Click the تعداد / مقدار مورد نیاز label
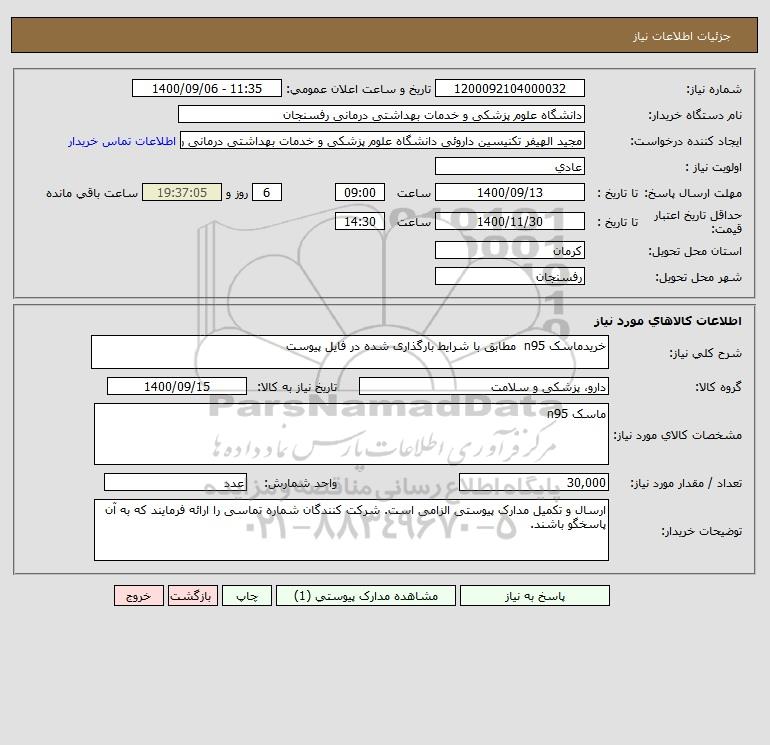 [x=686, y=484]
